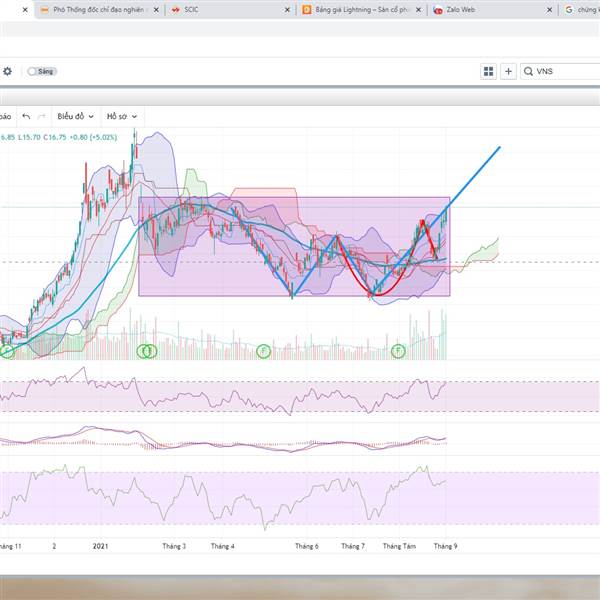Click the "Tháng 6" time axis label
The image size is (600, 600).
coord(307,546)
